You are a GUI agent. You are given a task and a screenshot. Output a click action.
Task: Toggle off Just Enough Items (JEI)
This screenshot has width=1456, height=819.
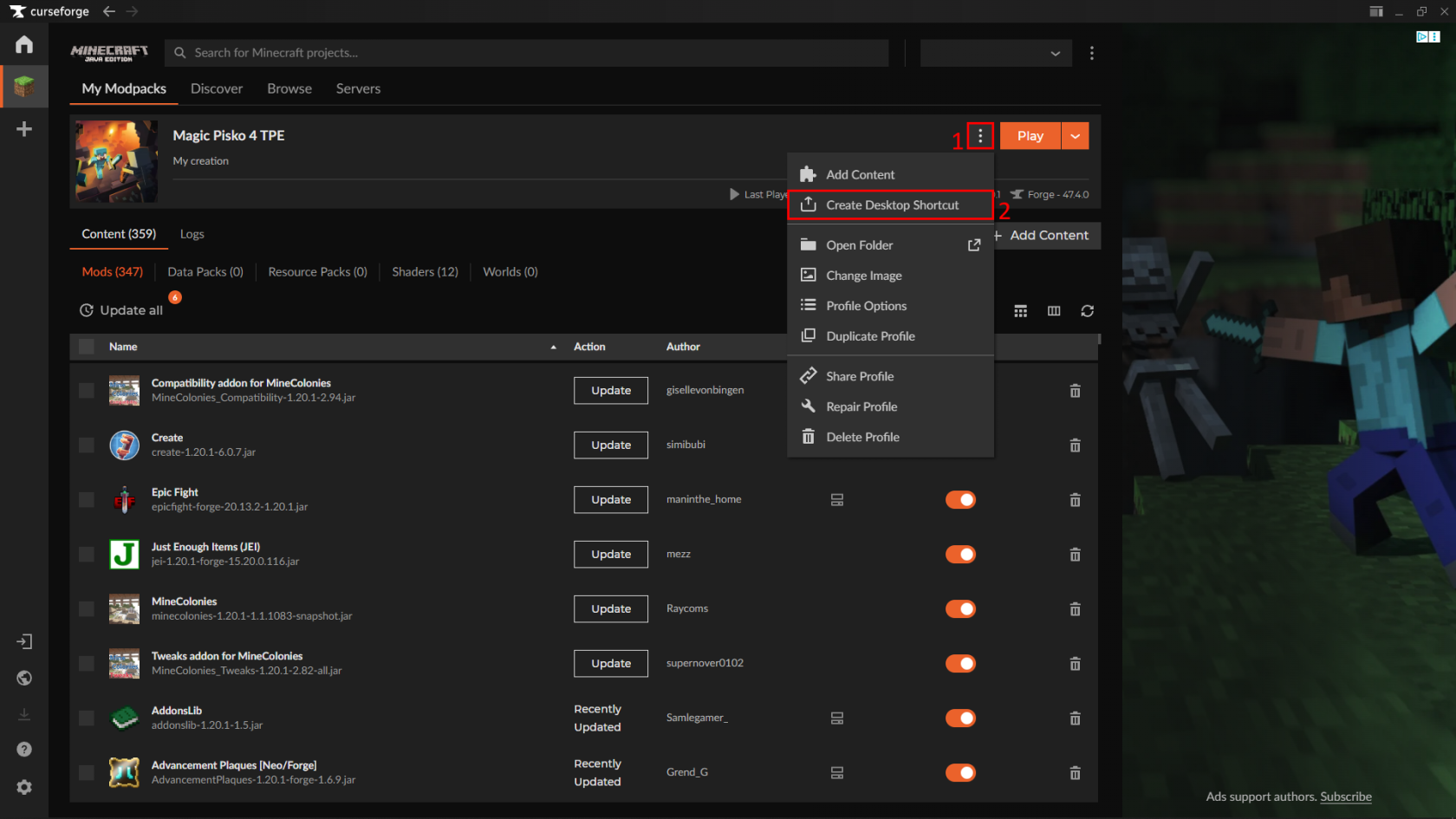pyautogui.click(x=960, y=554)
